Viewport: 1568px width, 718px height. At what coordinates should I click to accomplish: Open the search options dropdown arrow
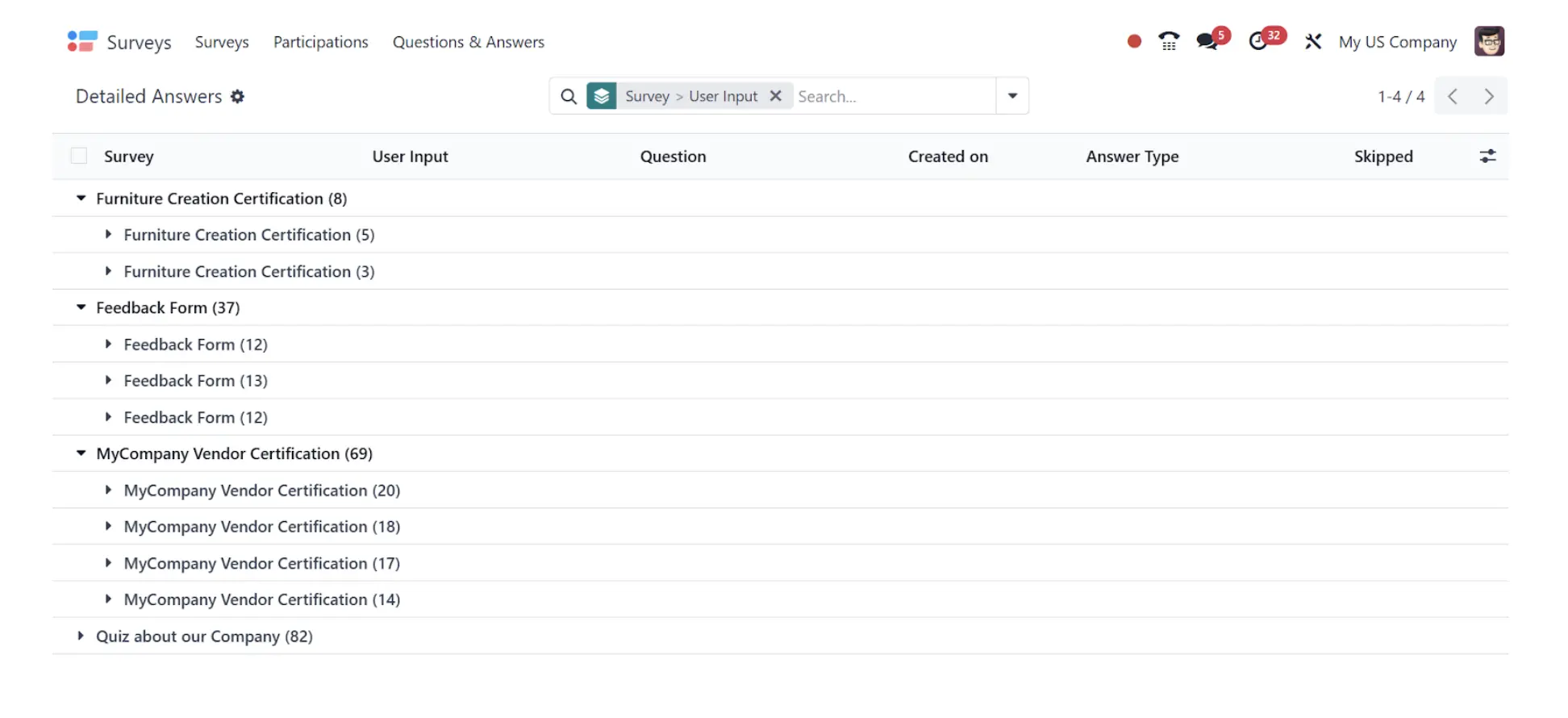tap(1012, 96)
